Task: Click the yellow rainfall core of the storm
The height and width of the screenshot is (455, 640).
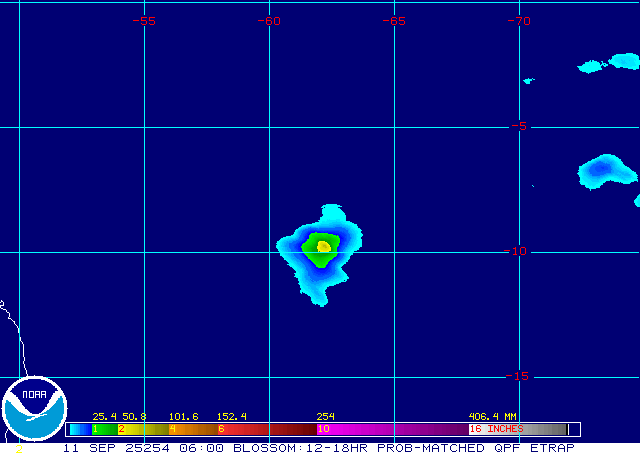Action: (323, 245)
